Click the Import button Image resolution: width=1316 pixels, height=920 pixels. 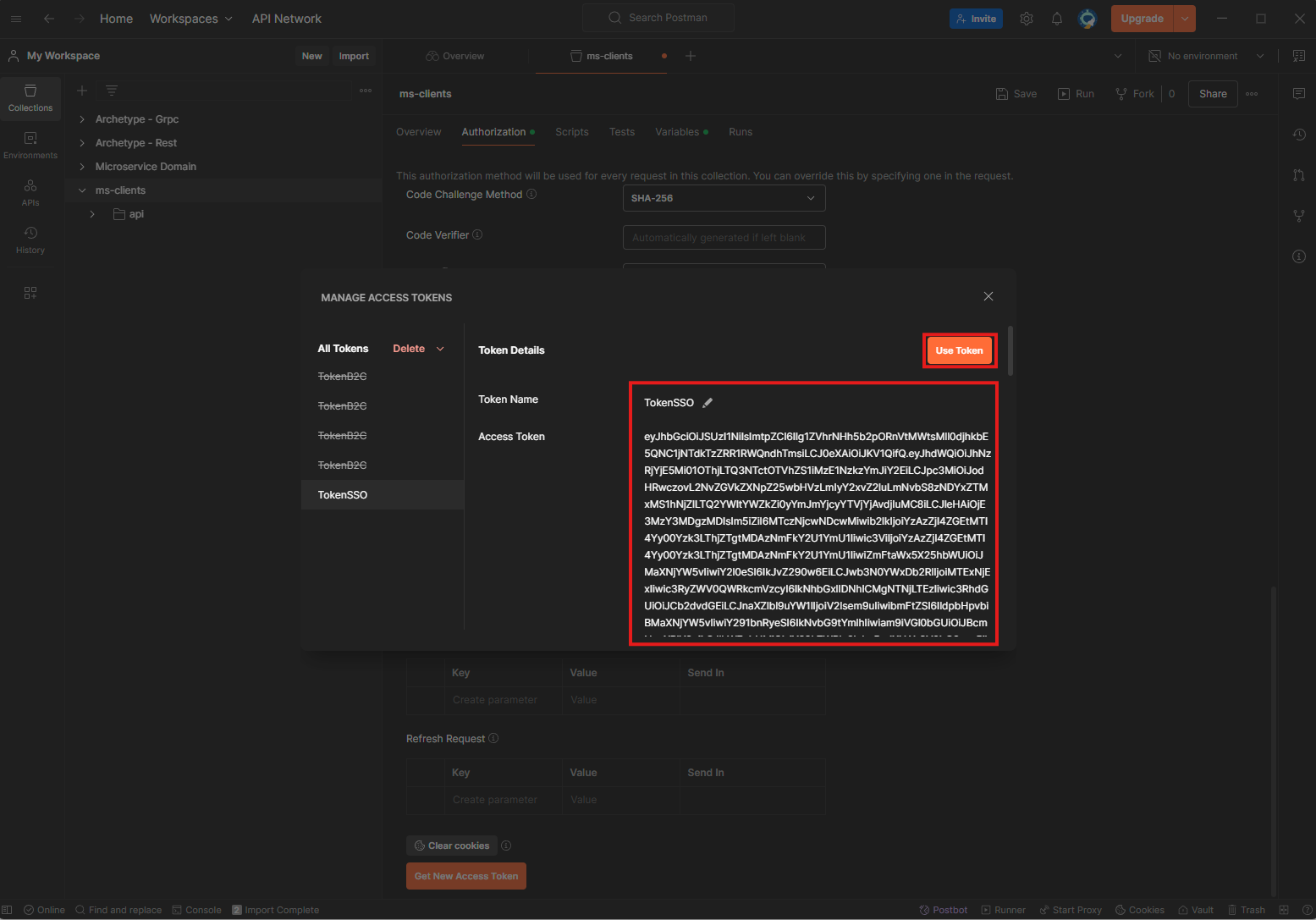pyautogui.click(x=354, y=56)
